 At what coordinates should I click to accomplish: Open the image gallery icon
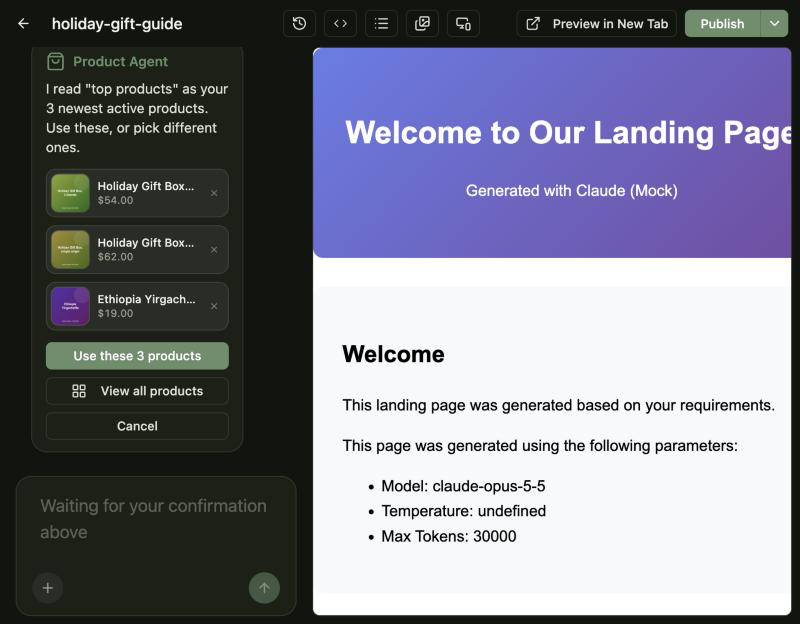(422, 24)
